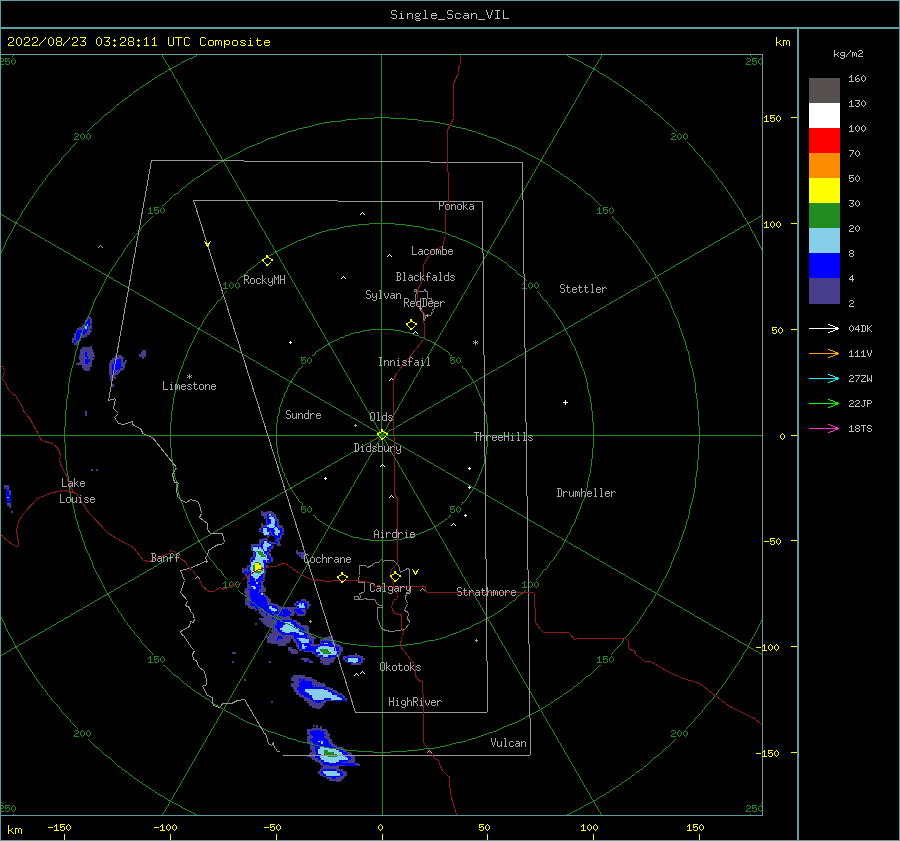Click the Sylvan label
Image resolution: width=900 pixels, height=841 pixels.
click(x=383, y=295)
